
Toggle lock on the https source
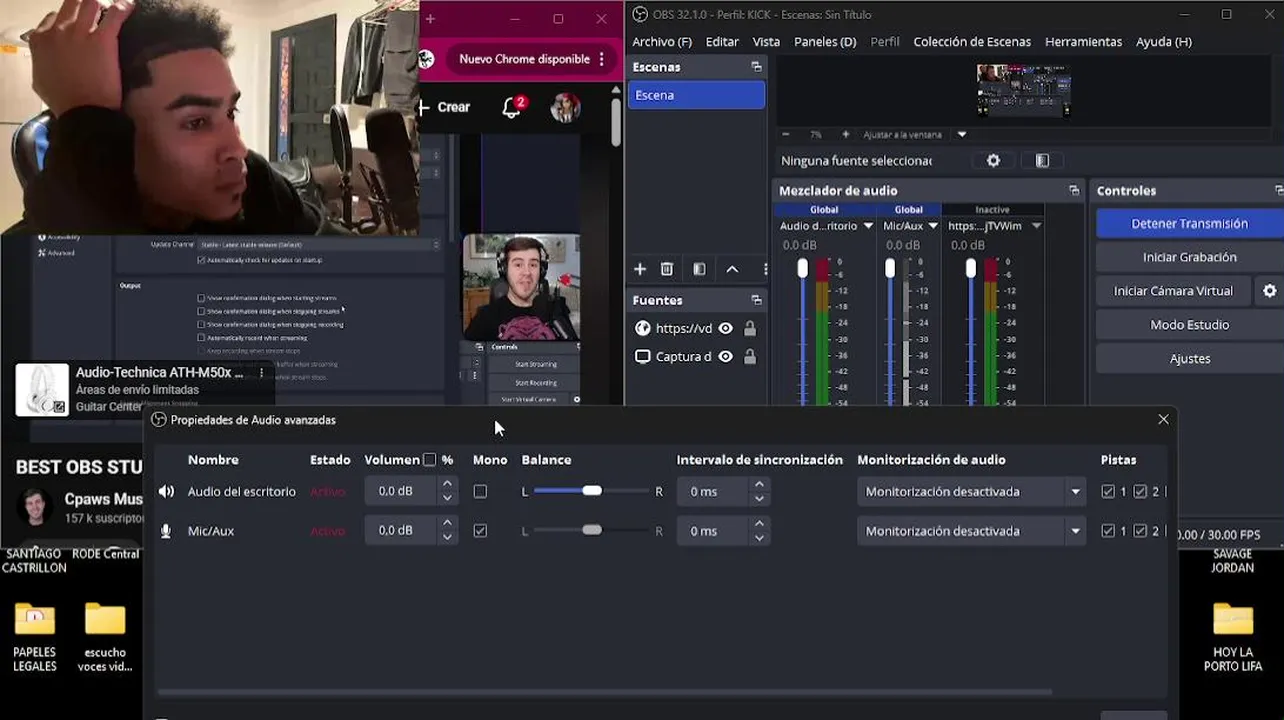click(x=750, y=328)
